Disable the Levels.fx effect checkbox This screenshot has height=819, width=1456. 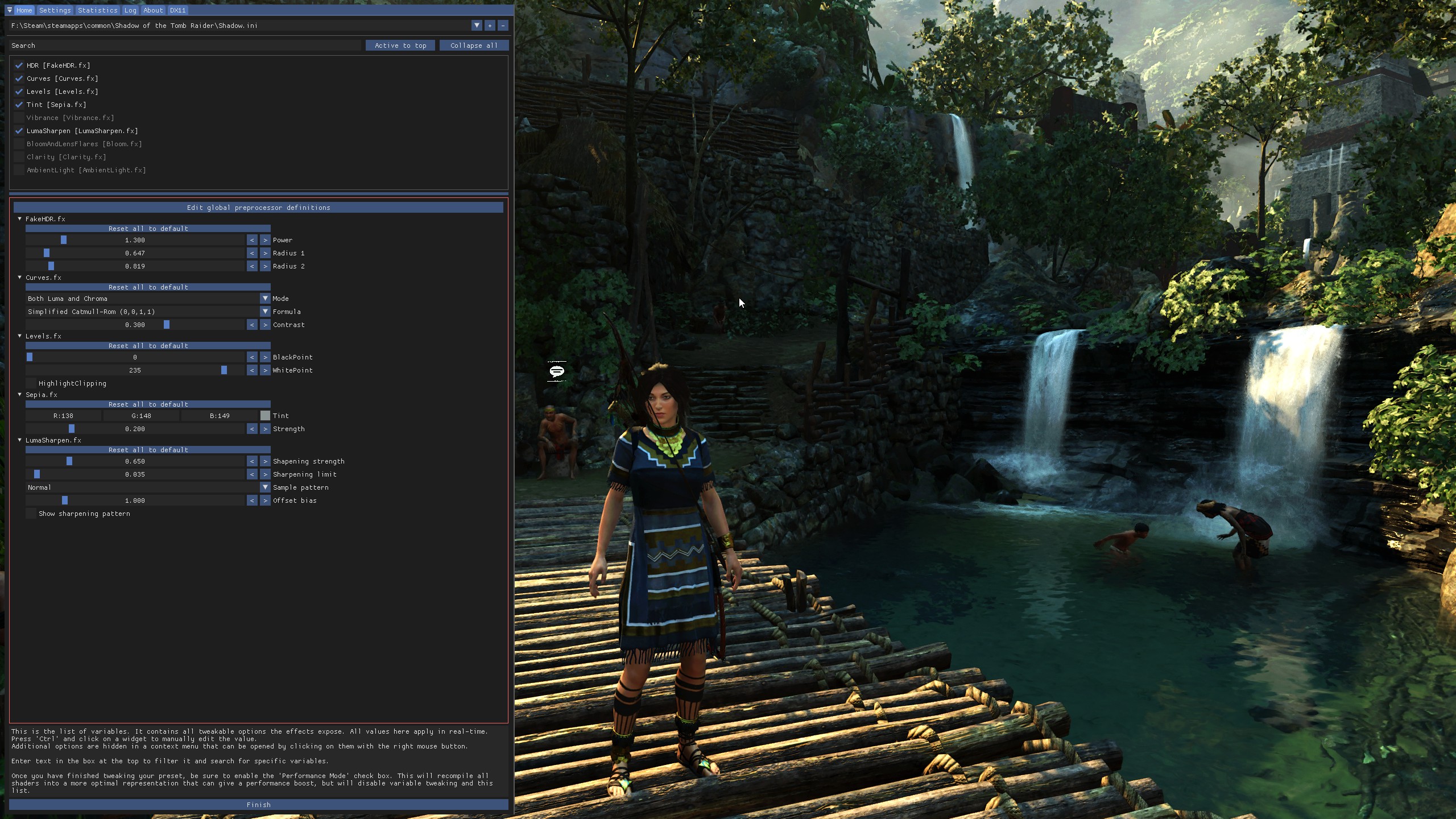click(19, 92)
